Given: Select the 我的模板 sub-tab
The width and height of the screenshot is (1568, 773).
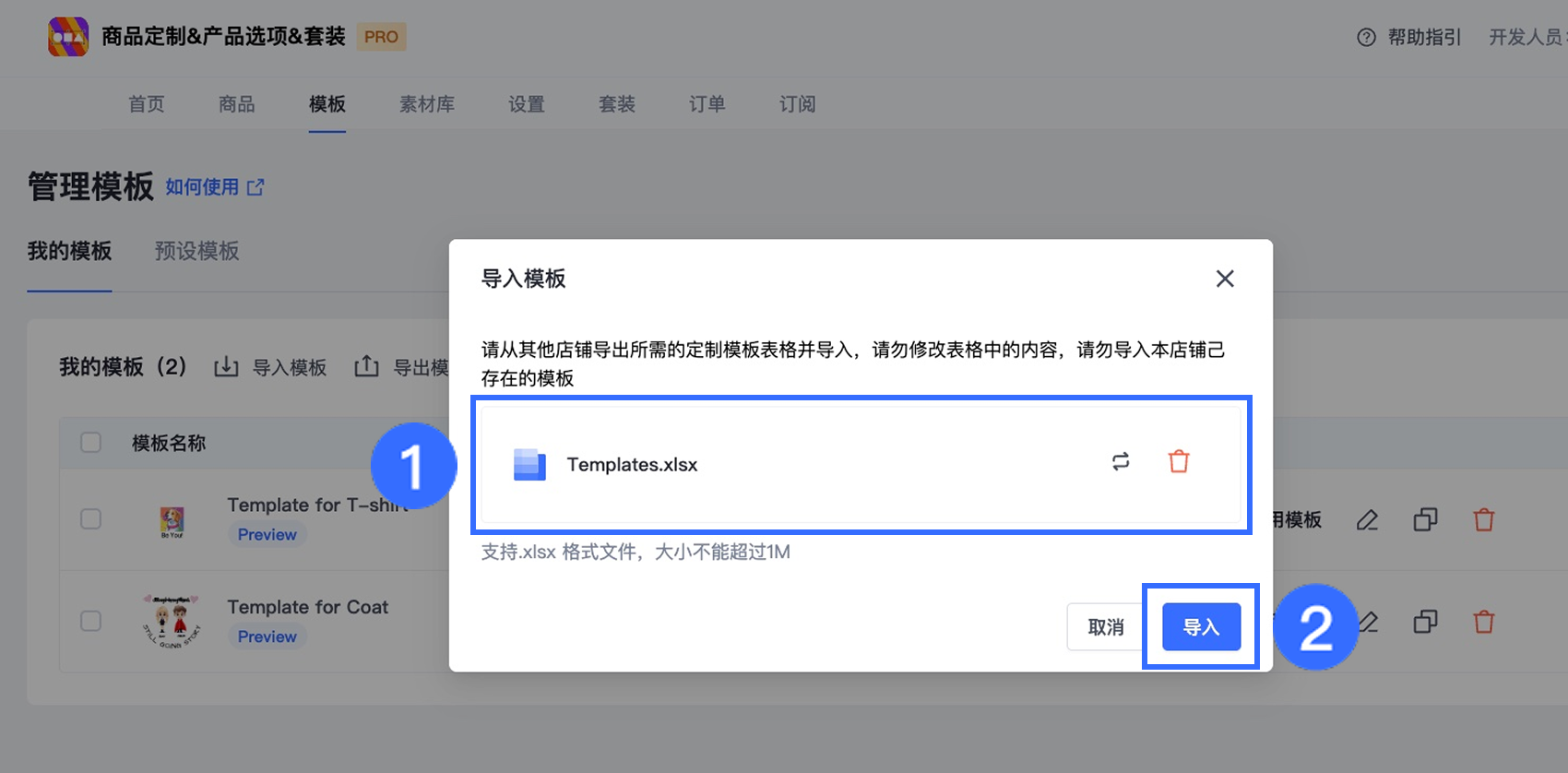Looking at the screenshot, I should click(x=69, y=251).
